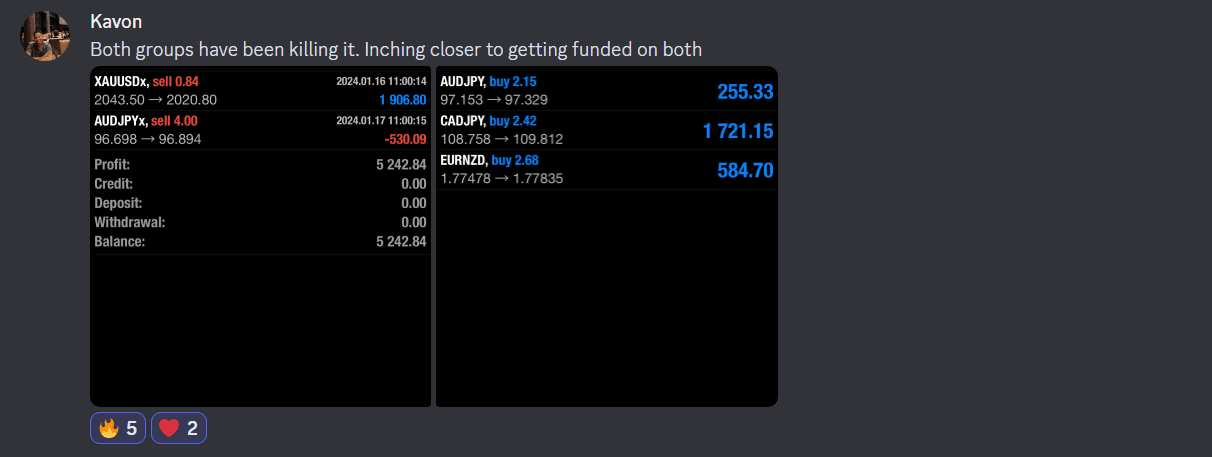Click the message text about getting funded
1212x457 pixels.
tap(396, 49)
